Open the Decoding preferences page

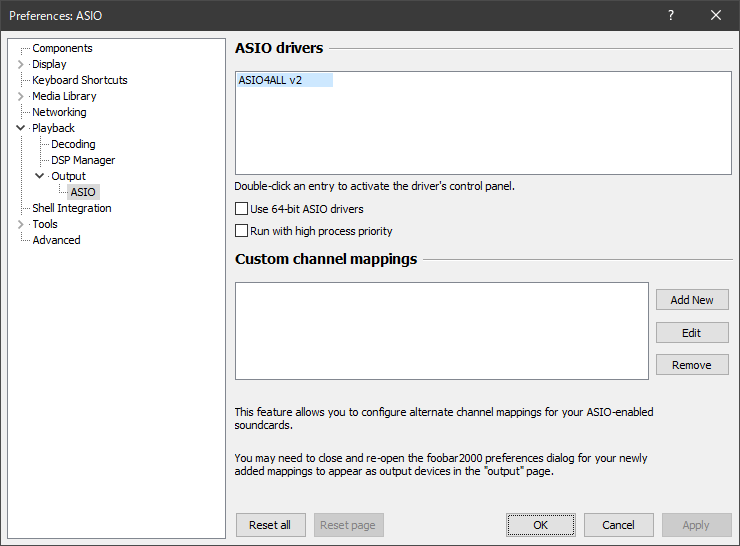73,144
